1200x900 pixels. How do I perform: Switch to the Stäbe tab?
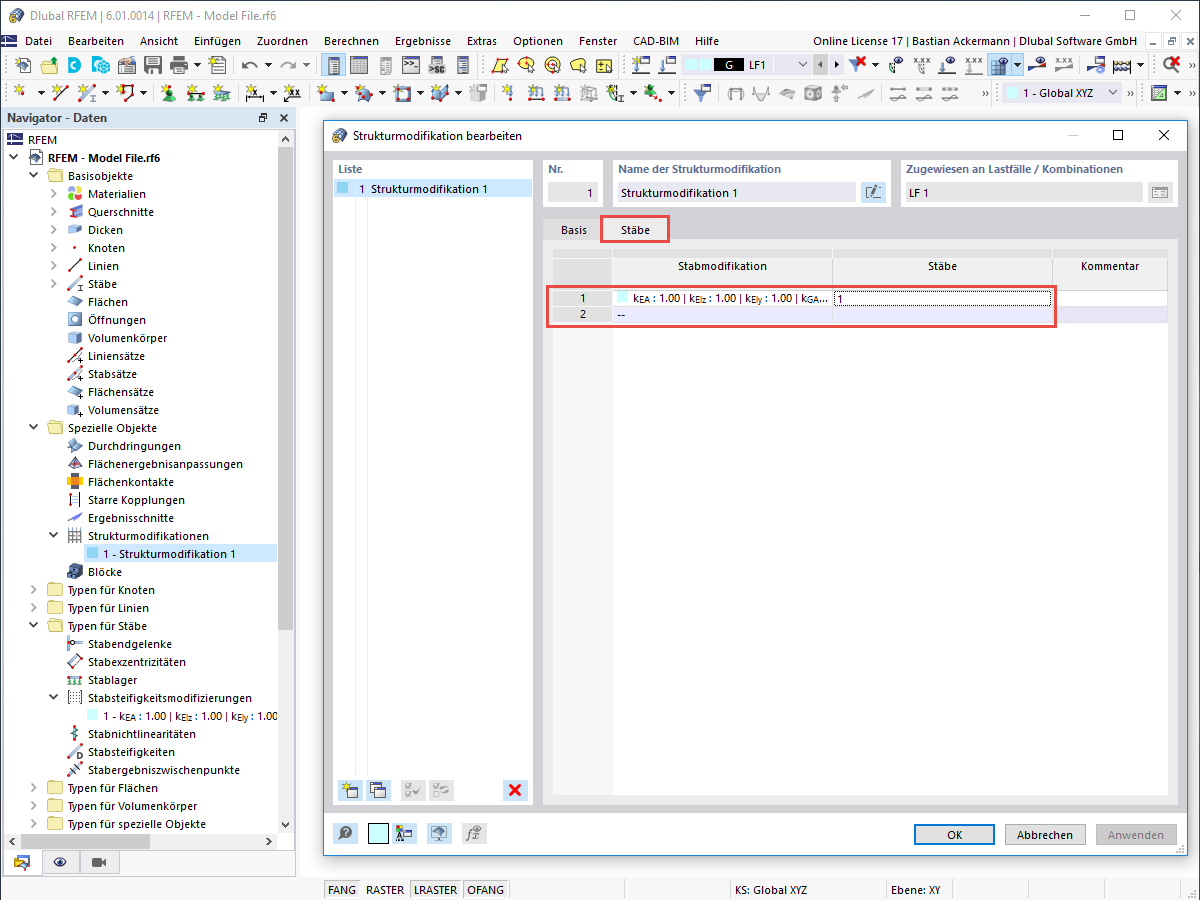[x=634, y=229]
